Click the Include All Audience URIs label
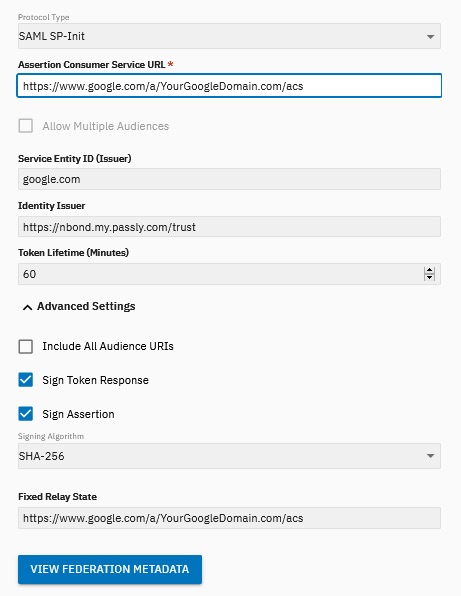The image size is (461, 596). point(108,346)
